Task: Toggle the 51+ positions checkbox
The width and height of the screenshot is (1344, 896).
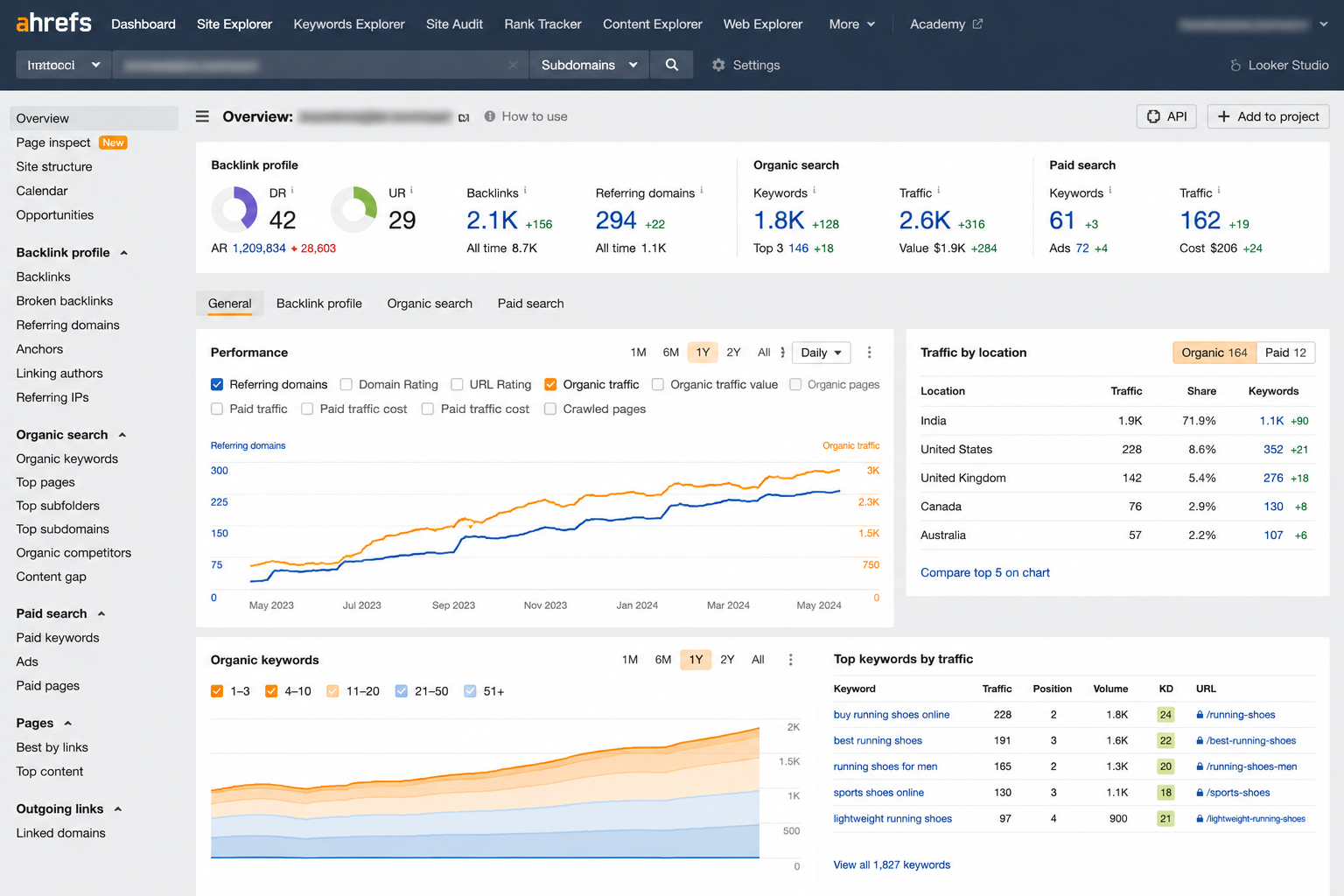Action: 470,691
